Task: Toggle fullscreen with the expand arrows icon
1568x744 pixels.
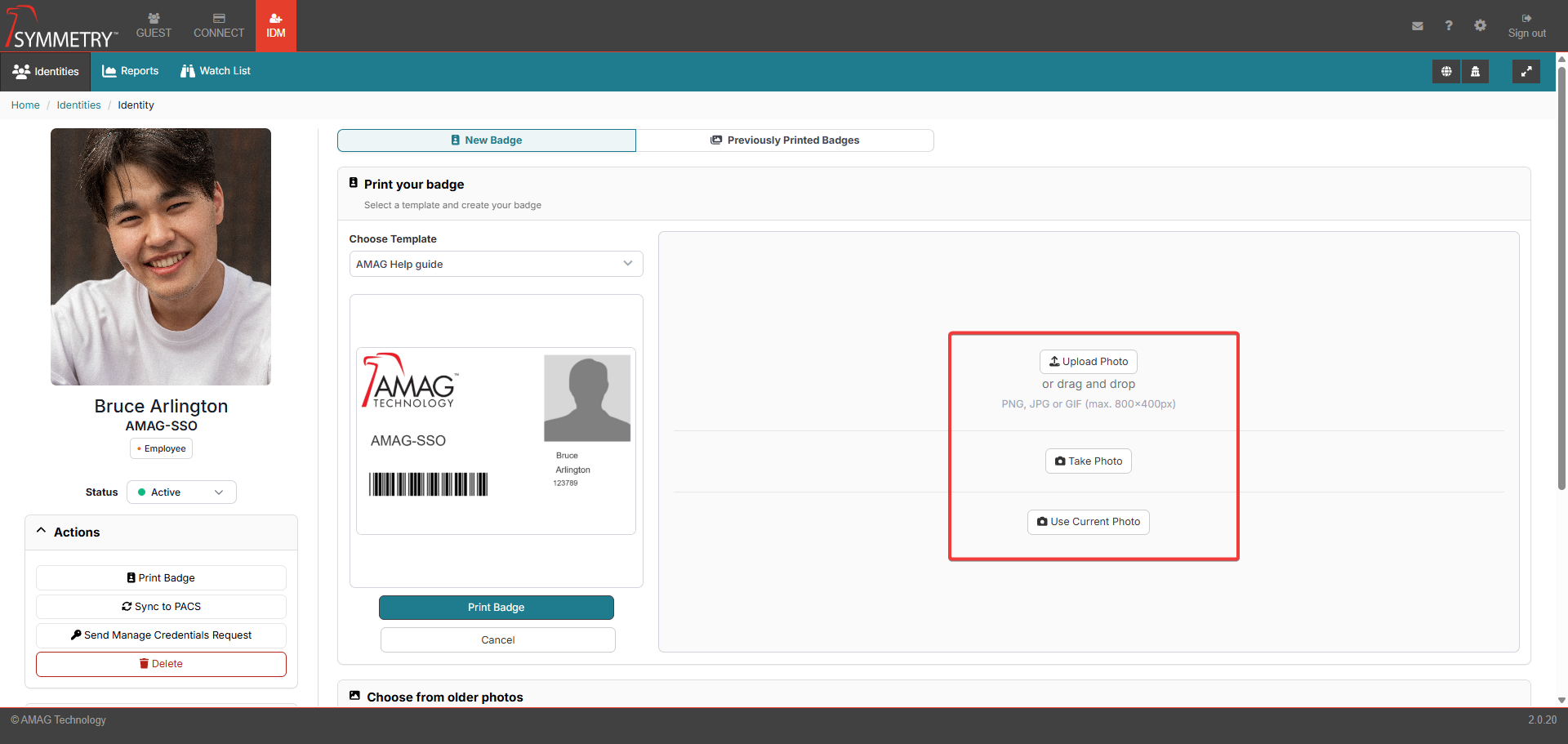Action: click(x=1526, y=72)
